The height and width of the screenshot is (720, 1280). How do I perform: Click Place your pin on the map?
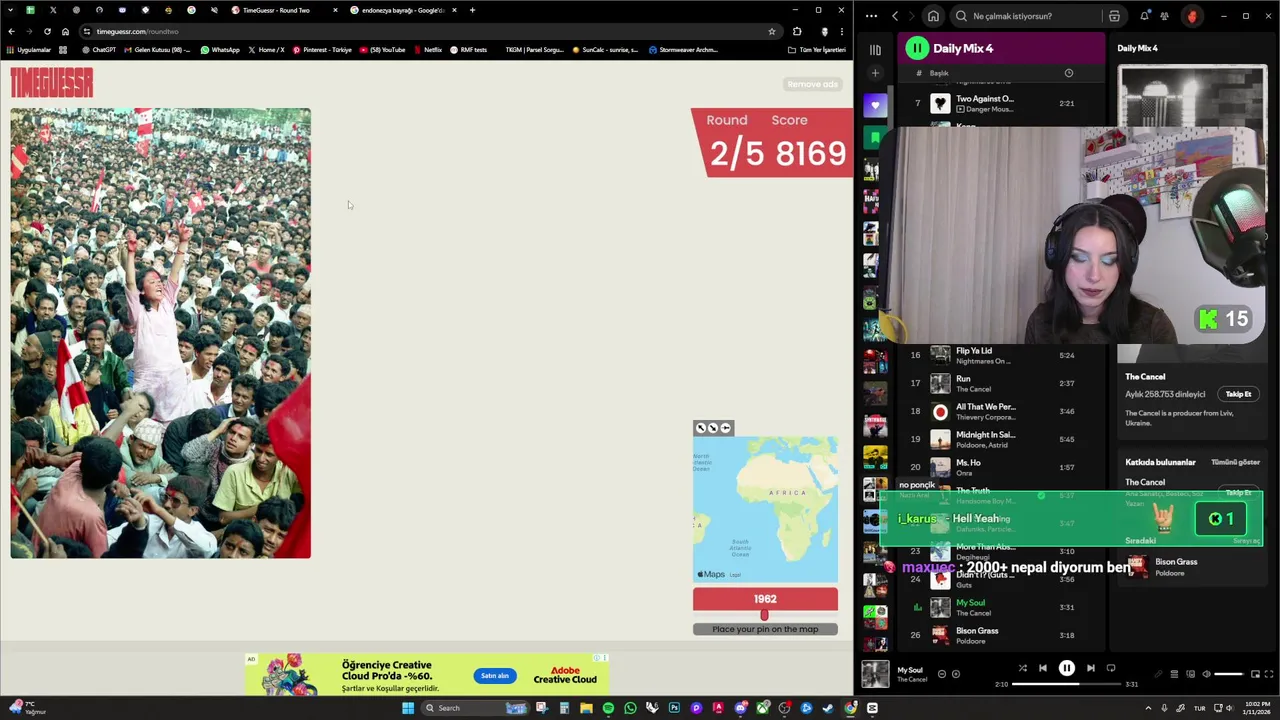pos(765,629)
